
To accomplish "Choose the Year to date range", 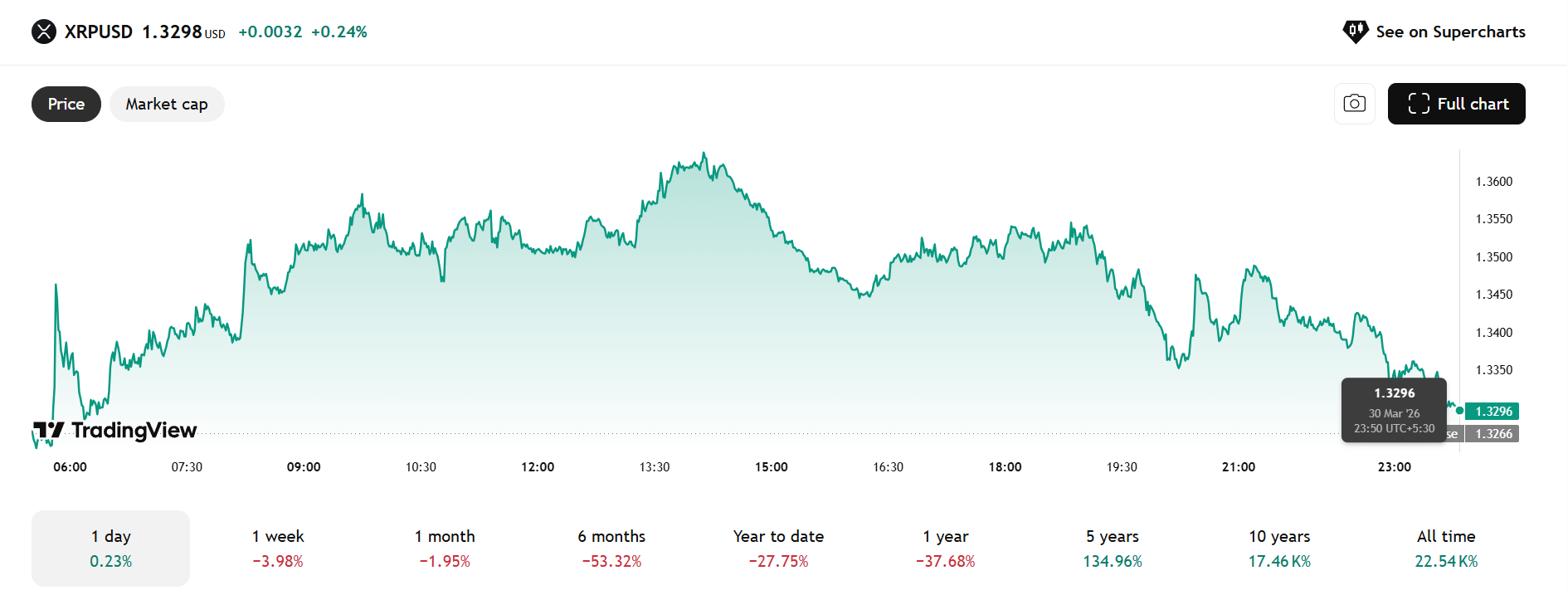I will click(x=778, y=549).
